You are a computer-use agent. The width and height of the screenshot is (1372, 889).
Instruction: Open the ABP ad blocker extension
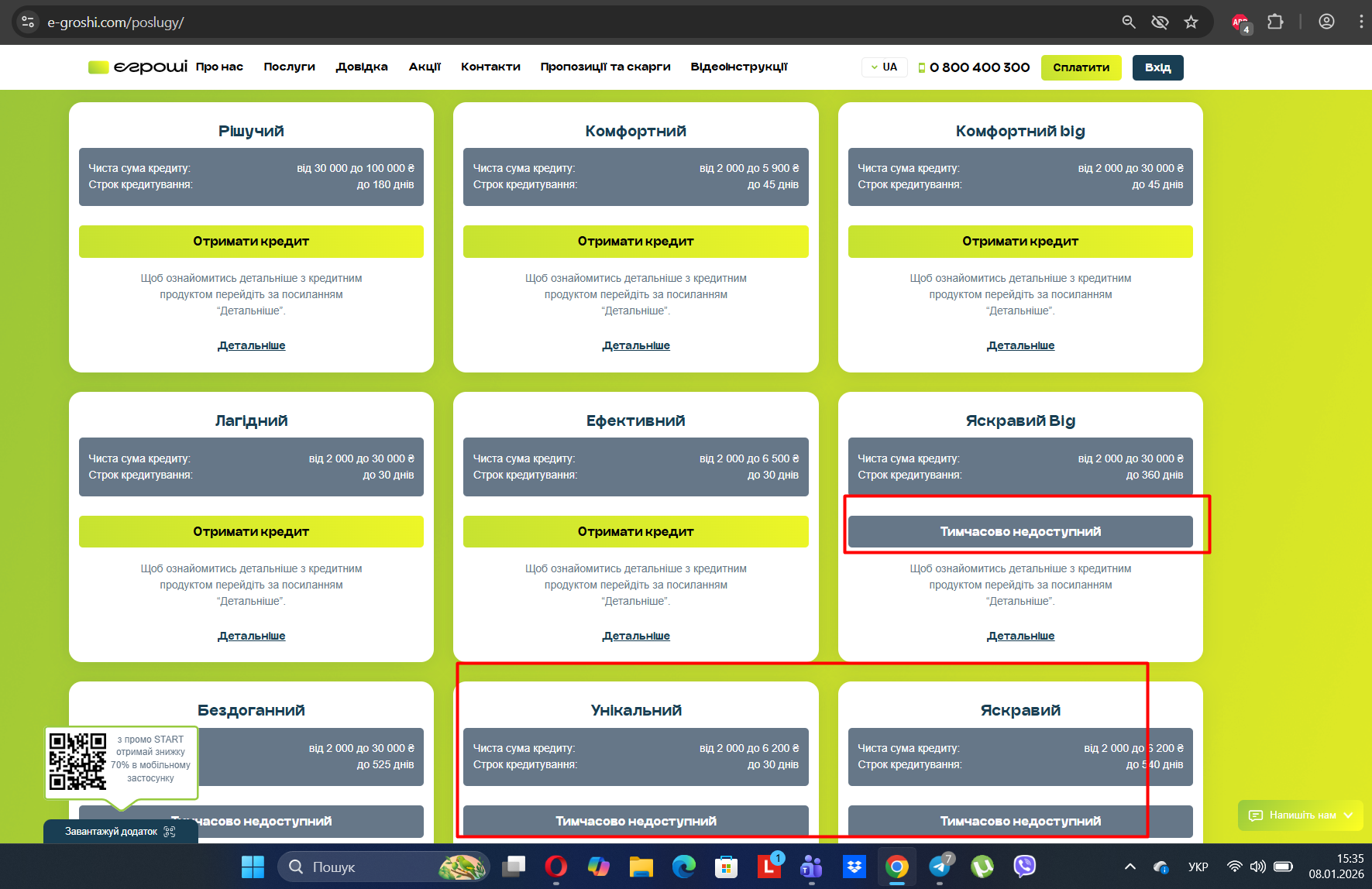[1241, 23]
